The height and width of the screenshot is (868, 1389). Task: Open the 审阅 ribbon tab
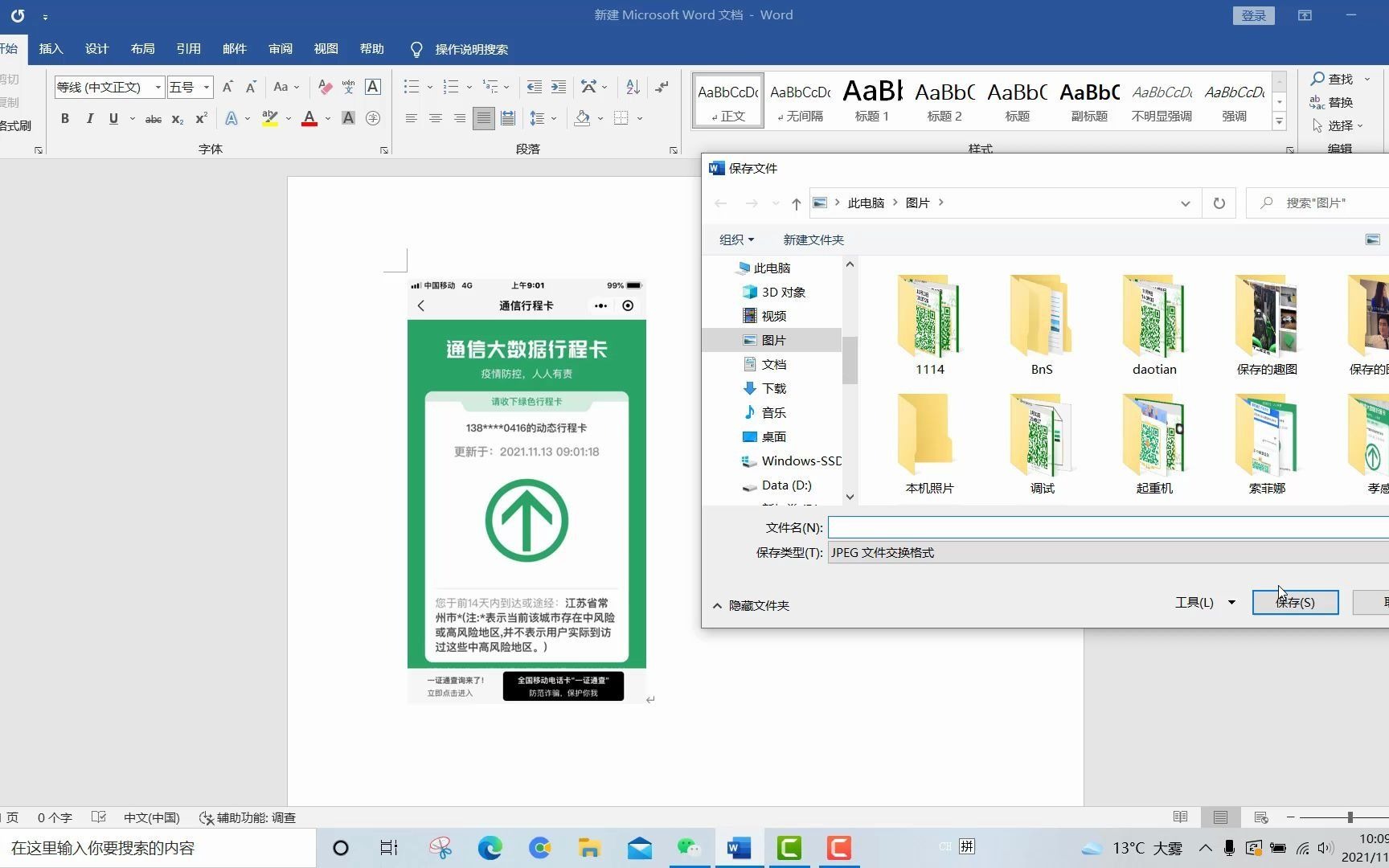coord(280,49)
